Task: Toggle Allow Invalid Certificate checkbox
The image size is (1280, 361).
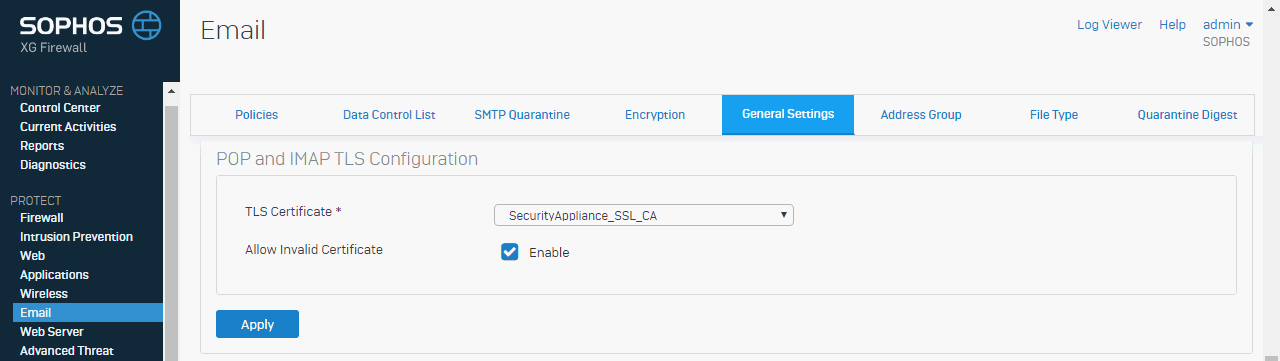Action: tap(510, 252)
